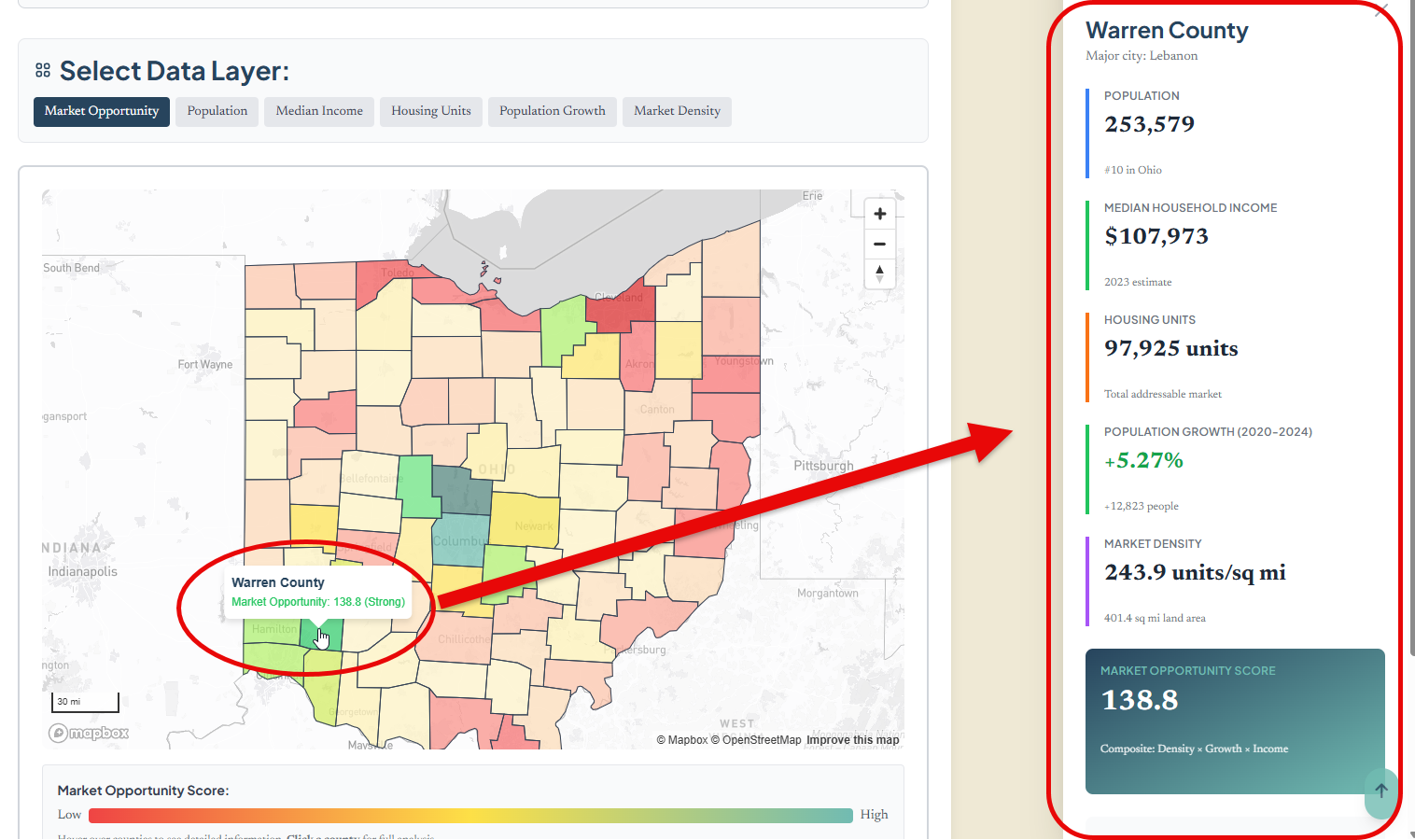Zoom out on the Ohio map

point(879,244)
